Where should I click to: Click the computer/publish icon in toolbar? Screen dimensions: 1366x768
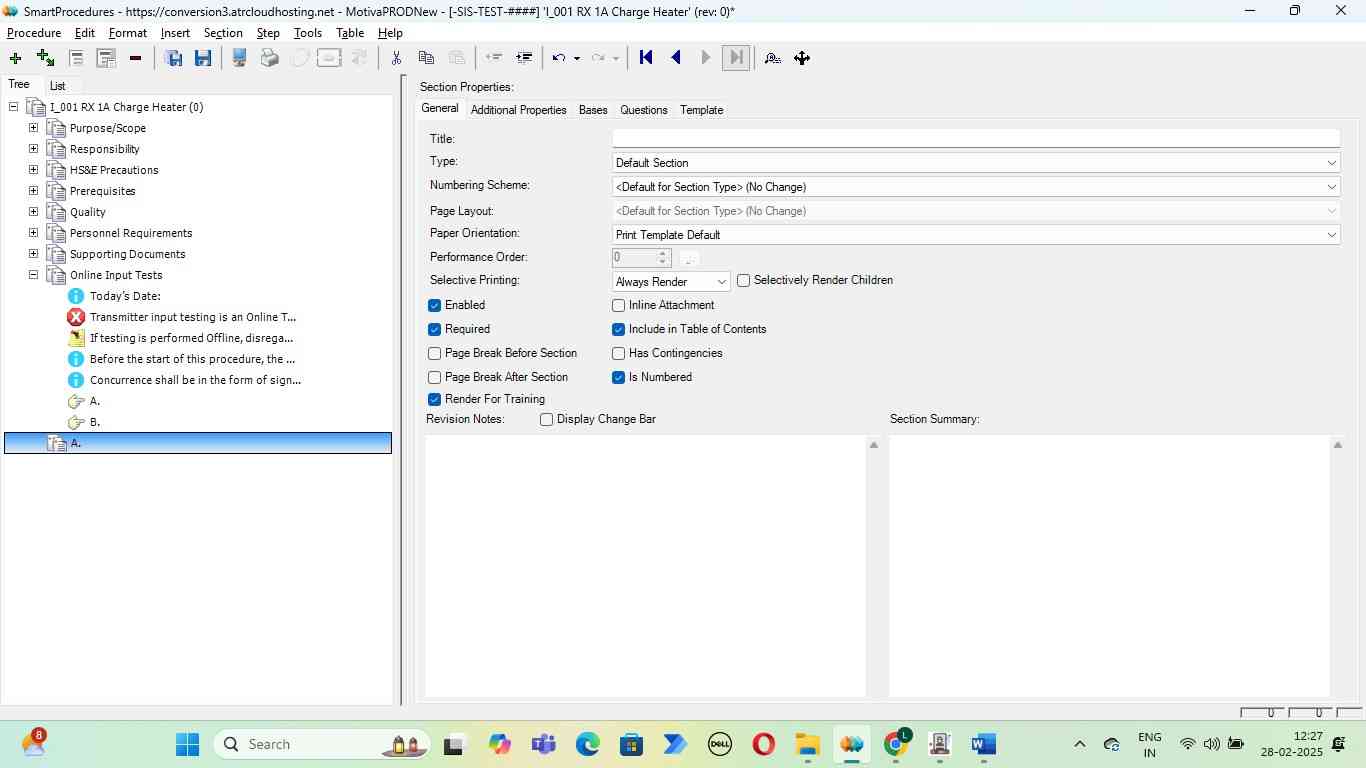(x=239, y=58)
